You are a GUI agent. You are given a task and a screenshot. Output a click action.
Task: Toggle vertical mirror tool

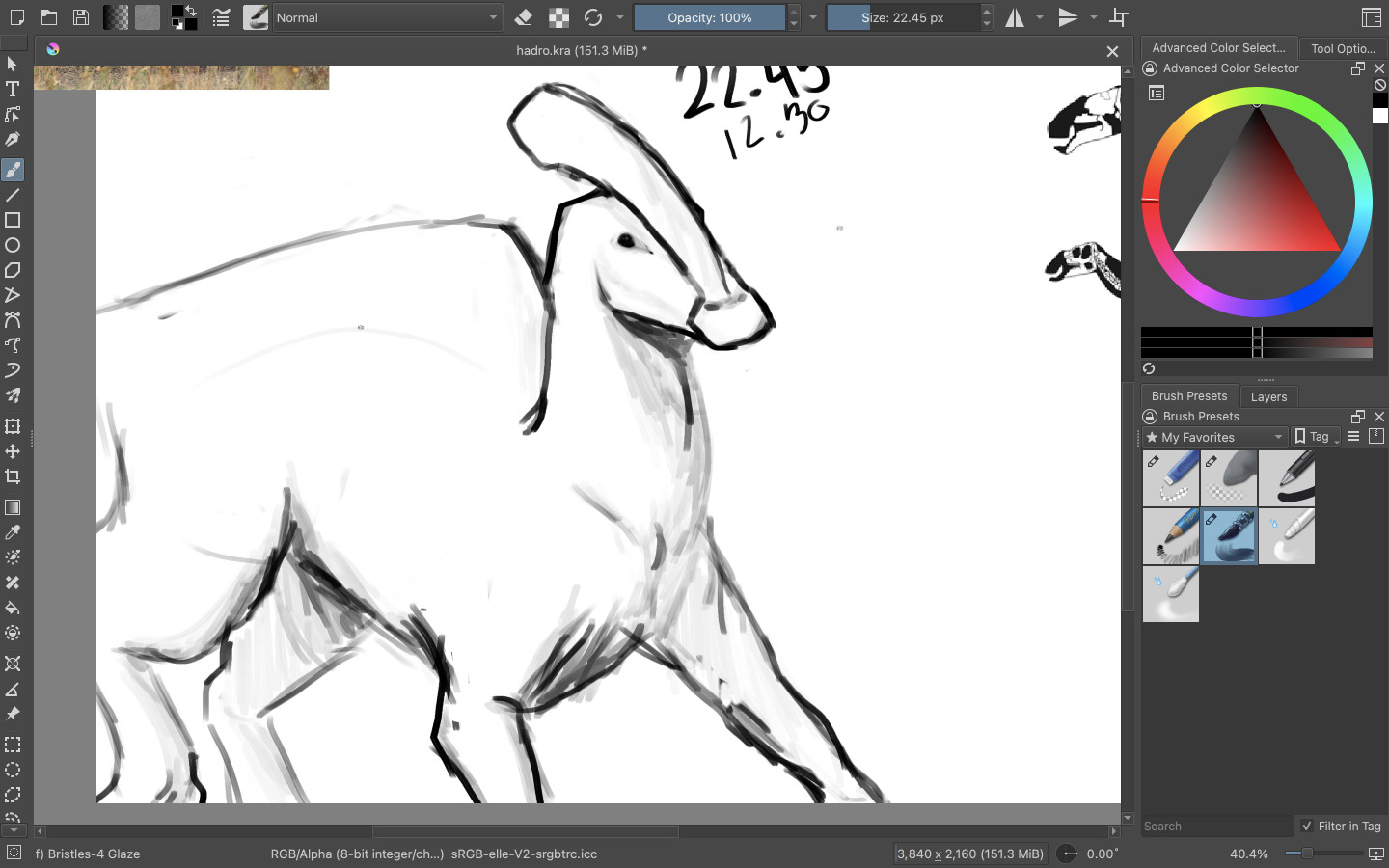(x=1068, y=17)
